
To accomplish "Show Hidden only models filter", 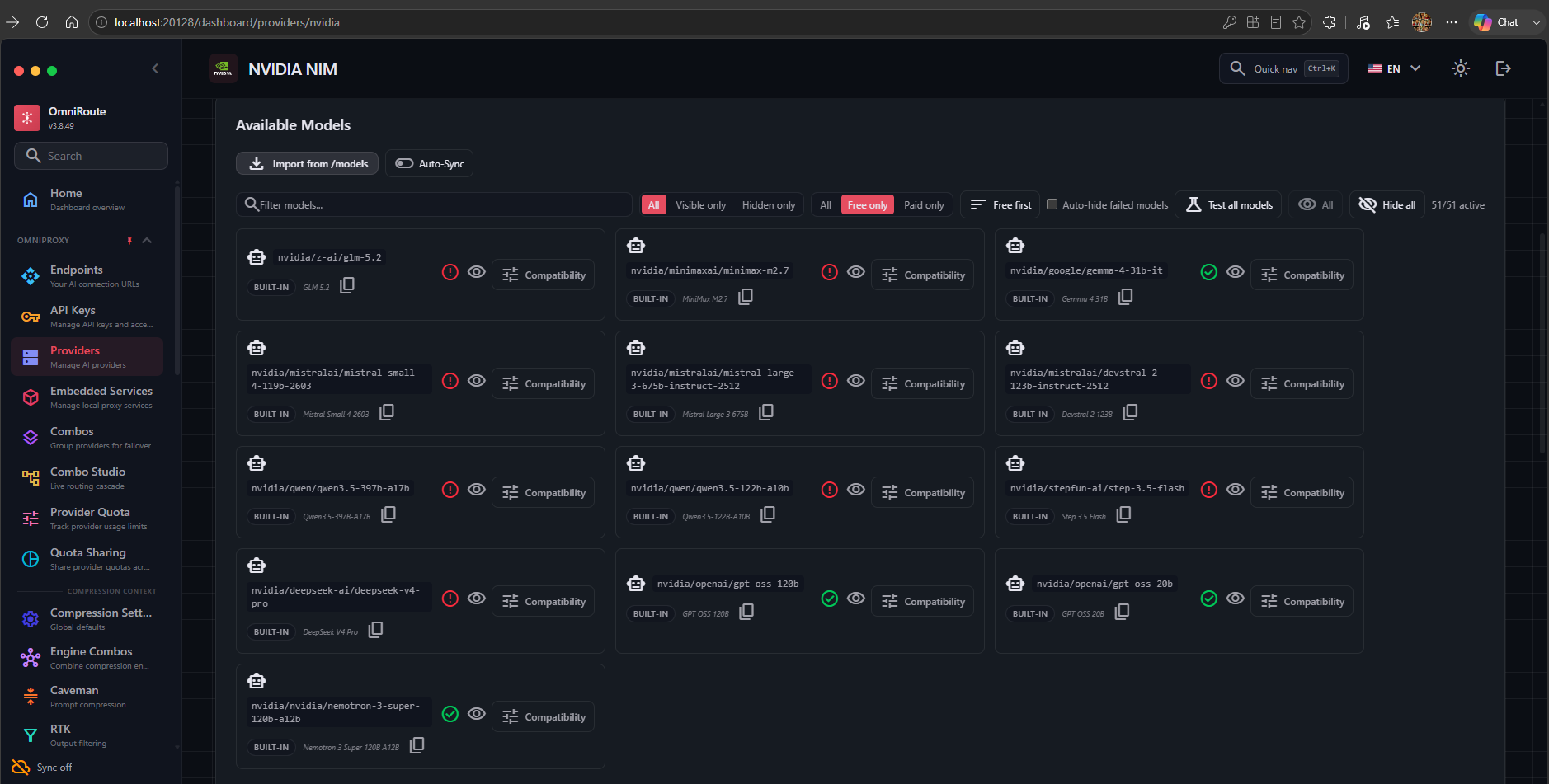I will (769, 205).
